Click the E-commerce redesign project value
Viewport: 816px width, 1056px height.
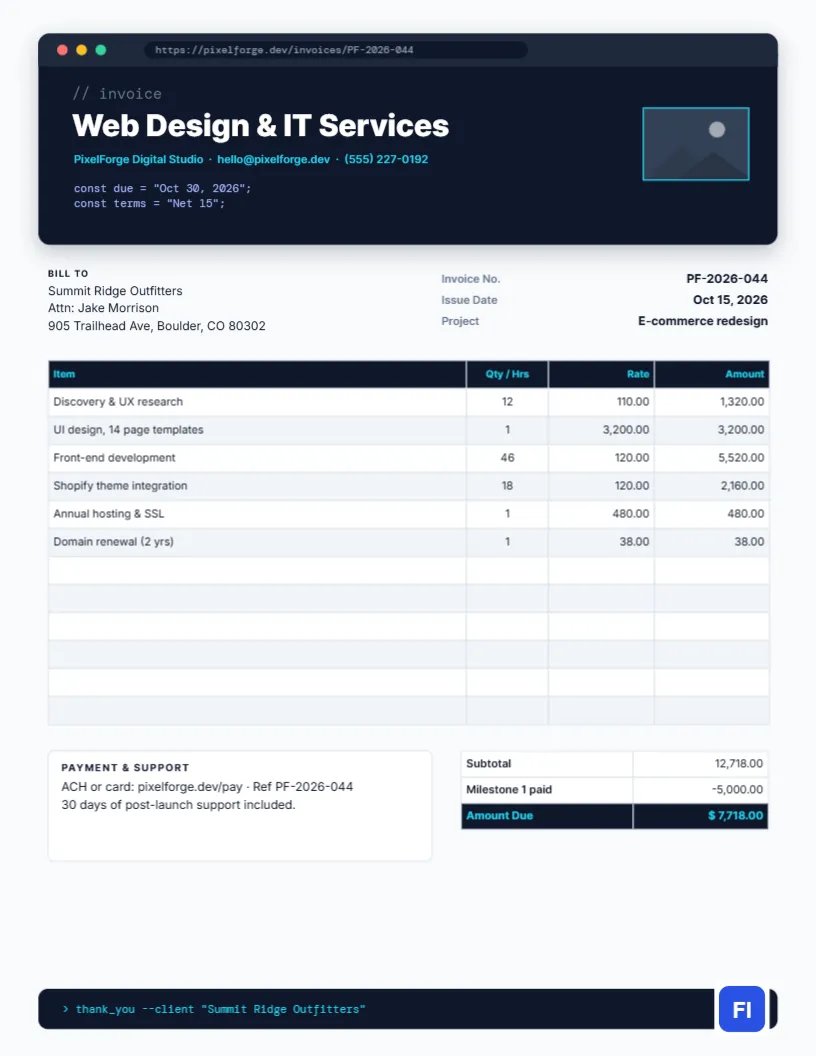click(x=703, y=321)
